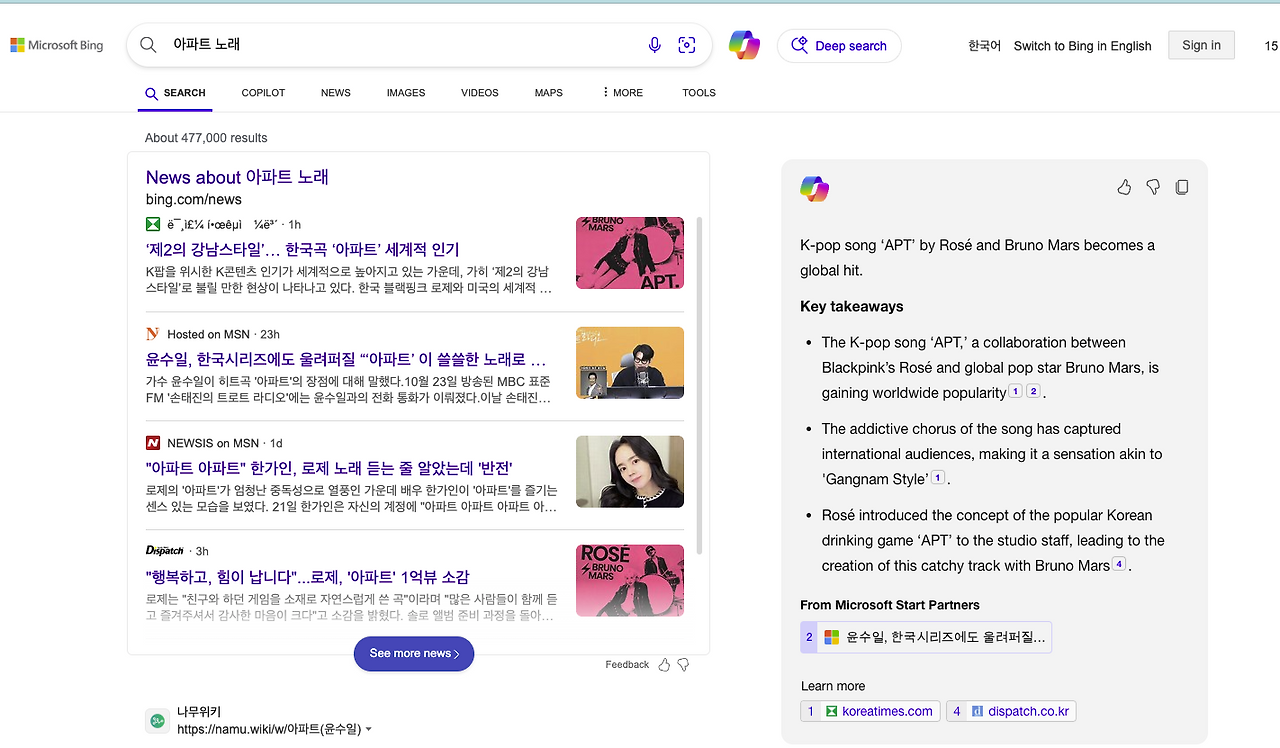
Task: Click the Microsoft Bing logo
Action: 57,45
